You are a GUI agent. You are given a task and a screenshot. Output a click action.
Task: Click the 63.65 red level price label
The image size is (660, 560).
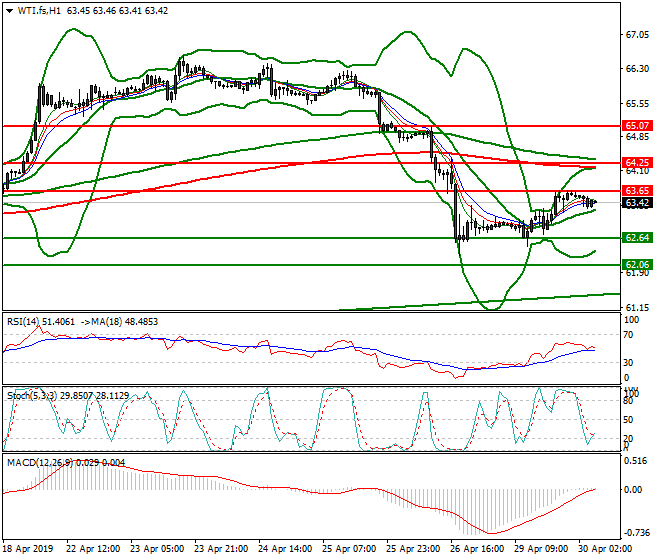(637, 191)
